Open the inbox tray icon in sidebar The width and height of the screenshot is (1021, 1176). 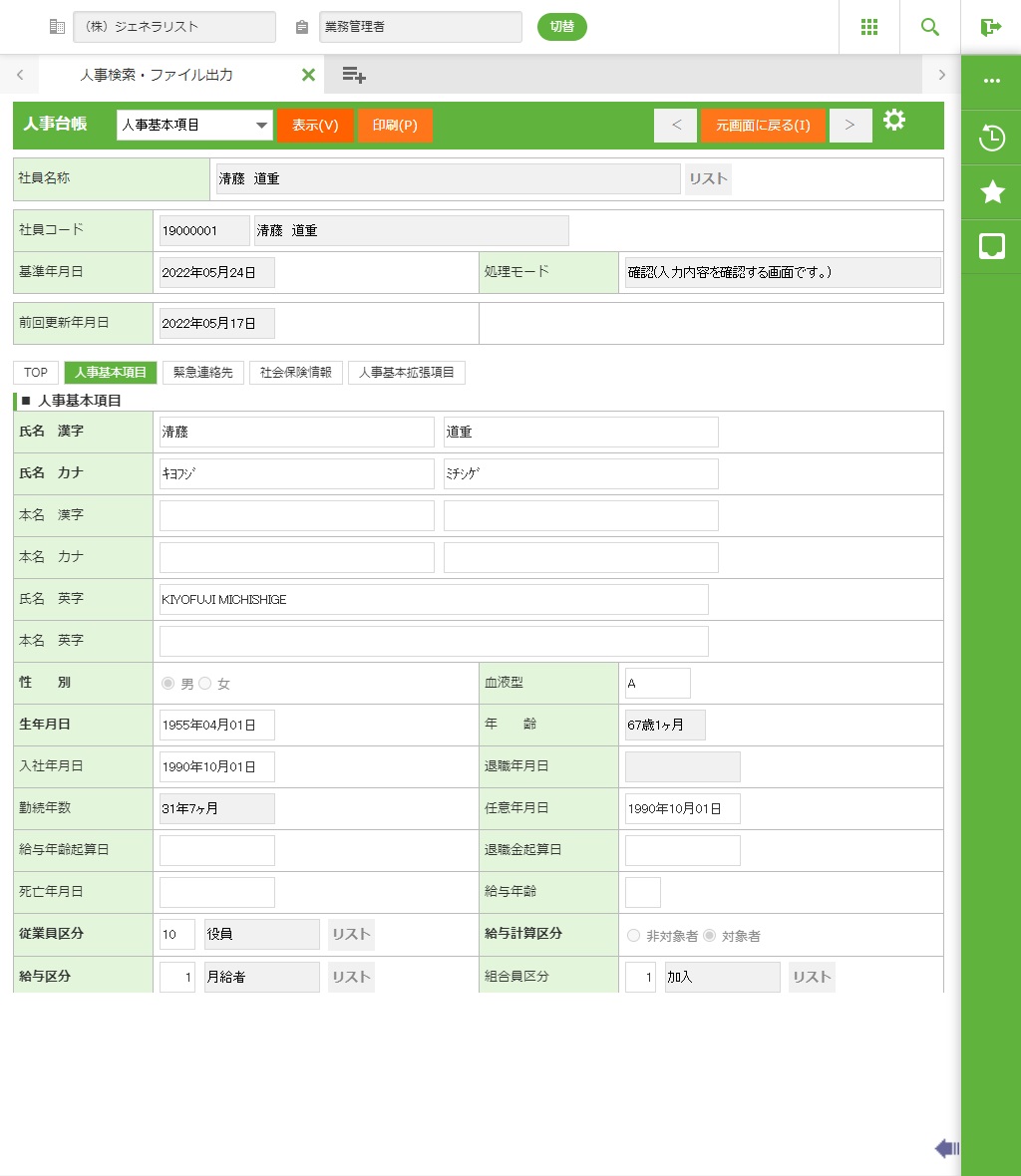[x=992, y=246]
